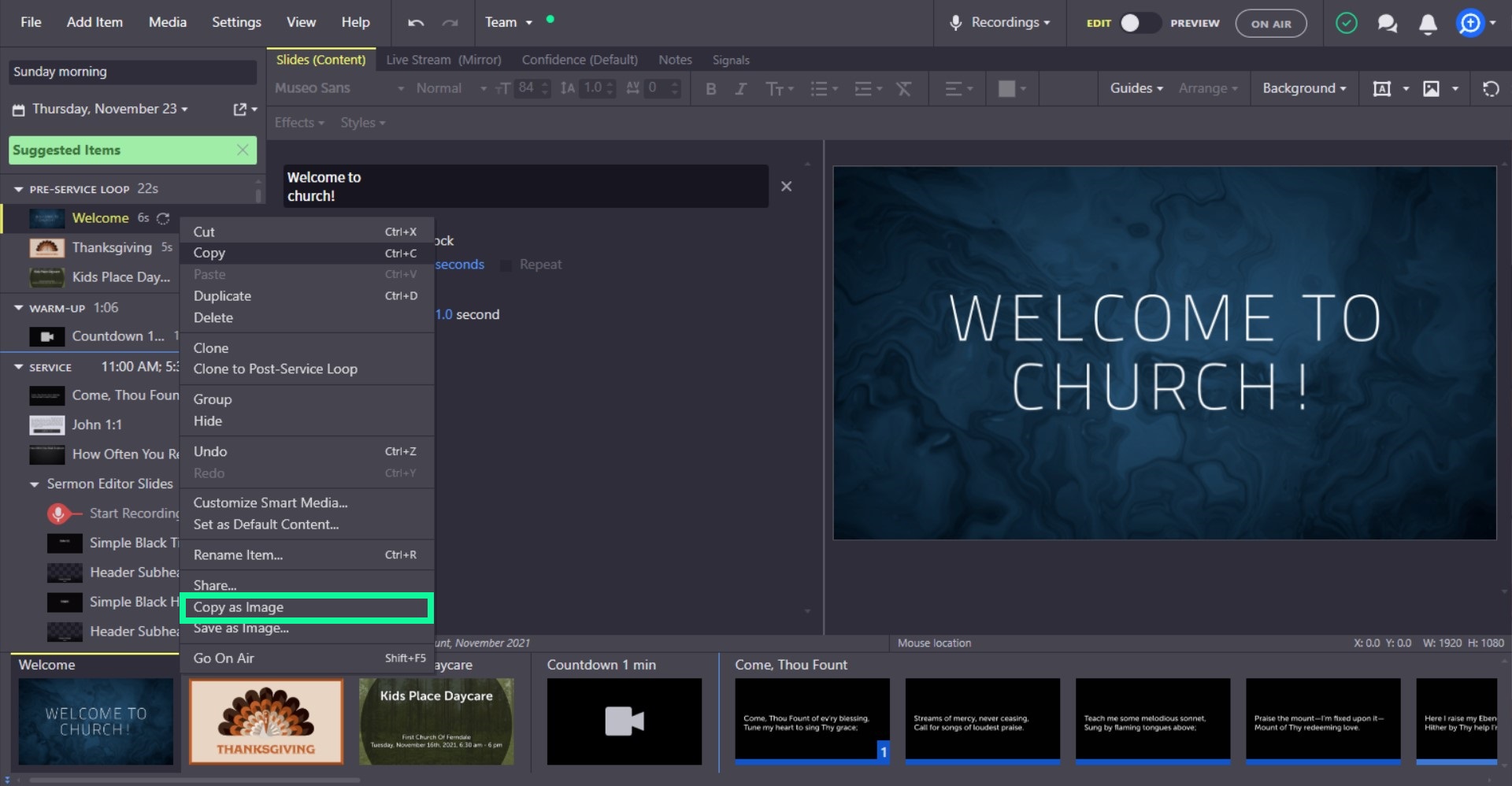Open the Effects dropdown
The height and width of the screenshot is (786, 1512).
pyautogui.click(x=299, y=123)
